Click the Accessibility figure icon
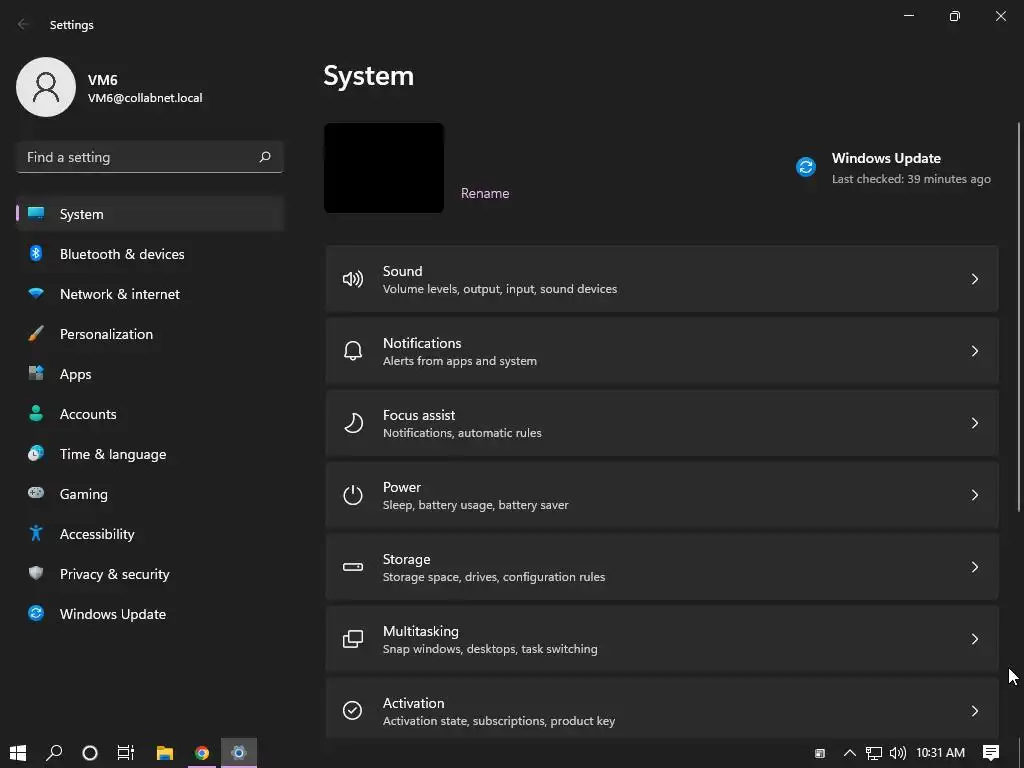The height and width of the screenshot is (768, 1024). click(36, 534)
